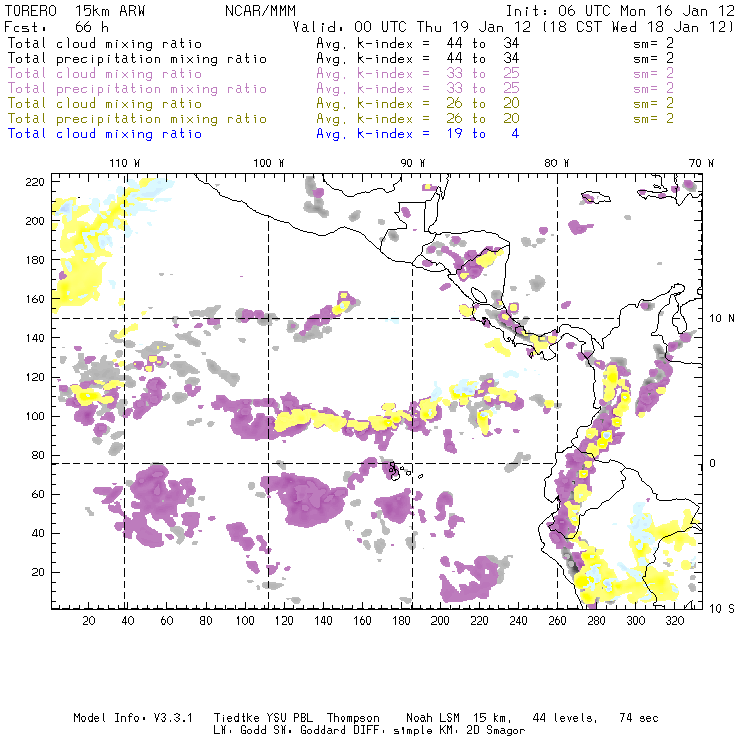The width and height of the screenshot is (740, 740).
Task: Click the olive 'Total cloud mixing ratio' legend line
Action: (105, 103)
